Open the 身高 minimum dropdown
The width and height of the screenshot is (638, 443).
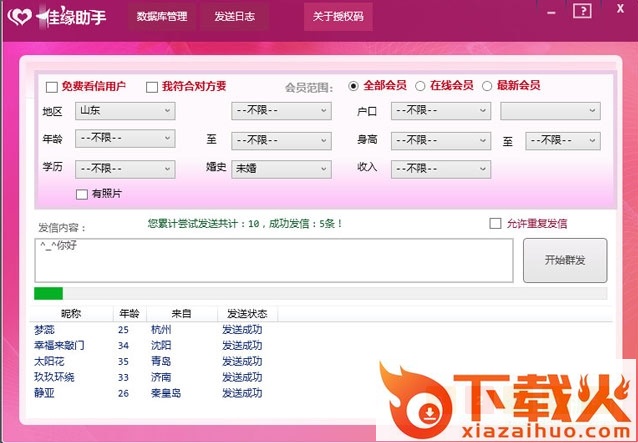pos(441,141)
